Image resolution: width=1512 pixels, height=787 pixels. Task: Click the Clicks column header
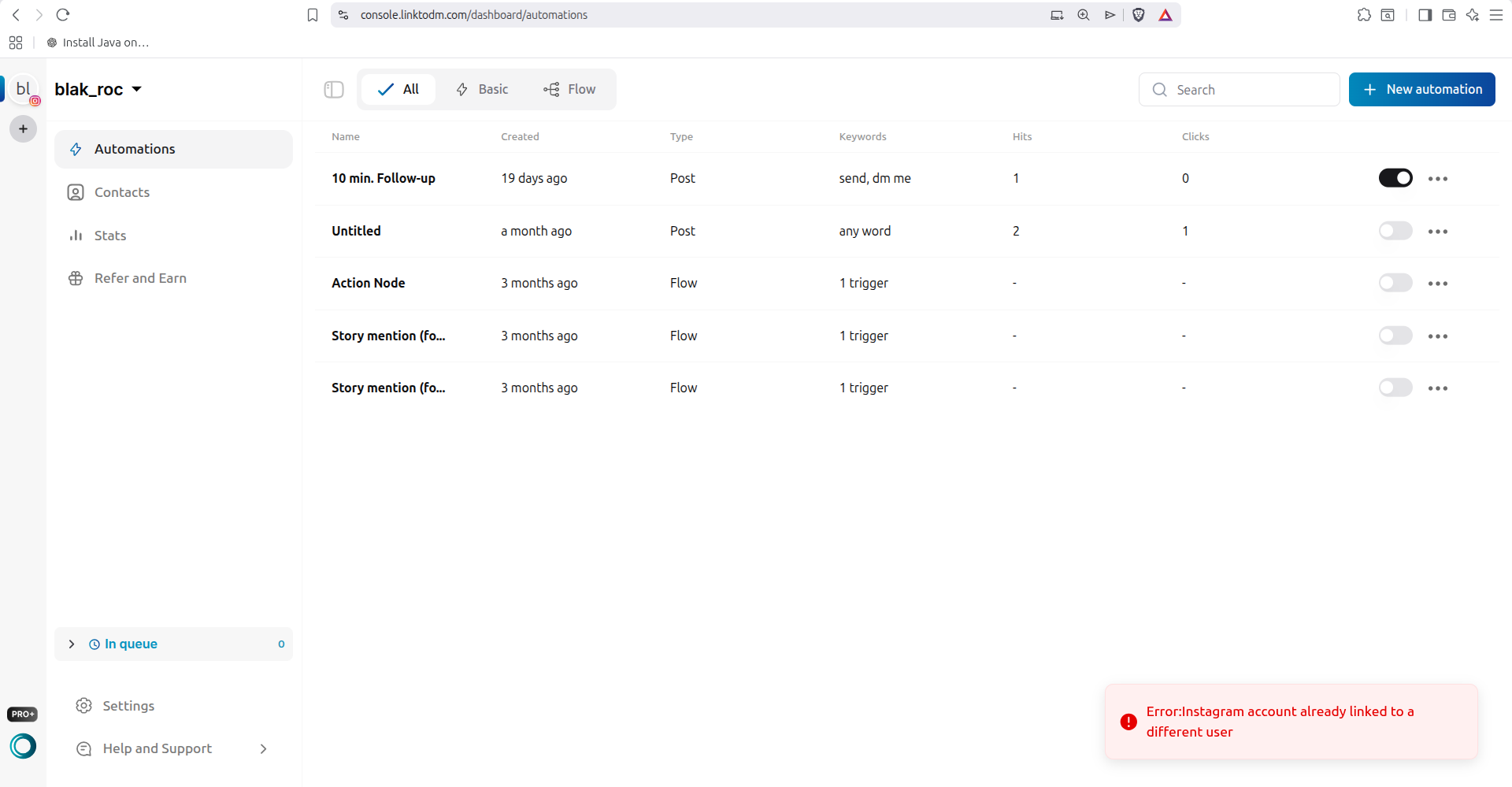coord(1195,136)
